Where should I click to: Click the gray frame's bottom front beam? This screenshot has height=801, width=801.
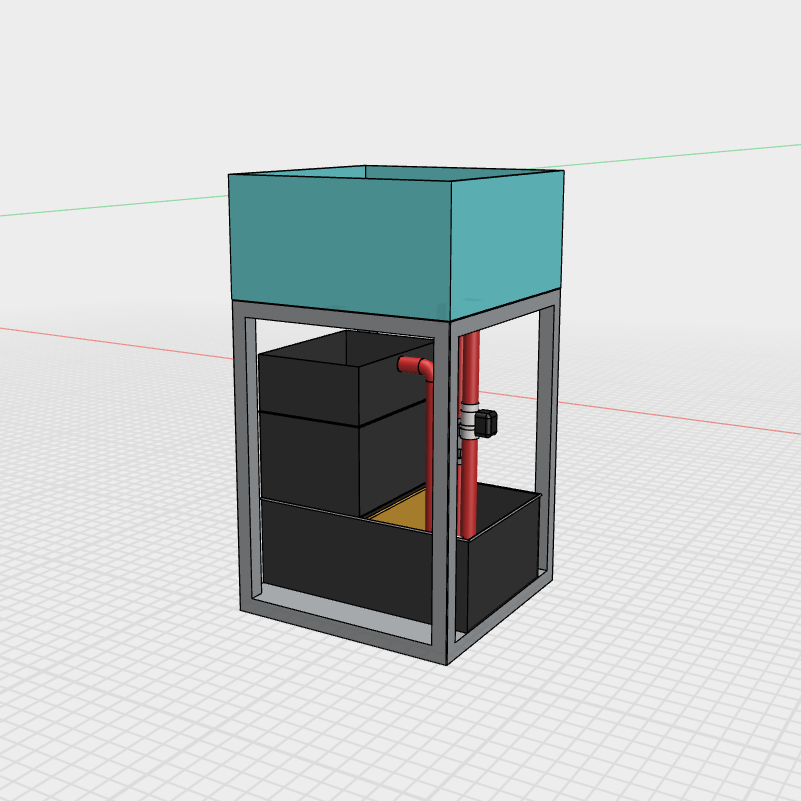(x=340, y=625)
